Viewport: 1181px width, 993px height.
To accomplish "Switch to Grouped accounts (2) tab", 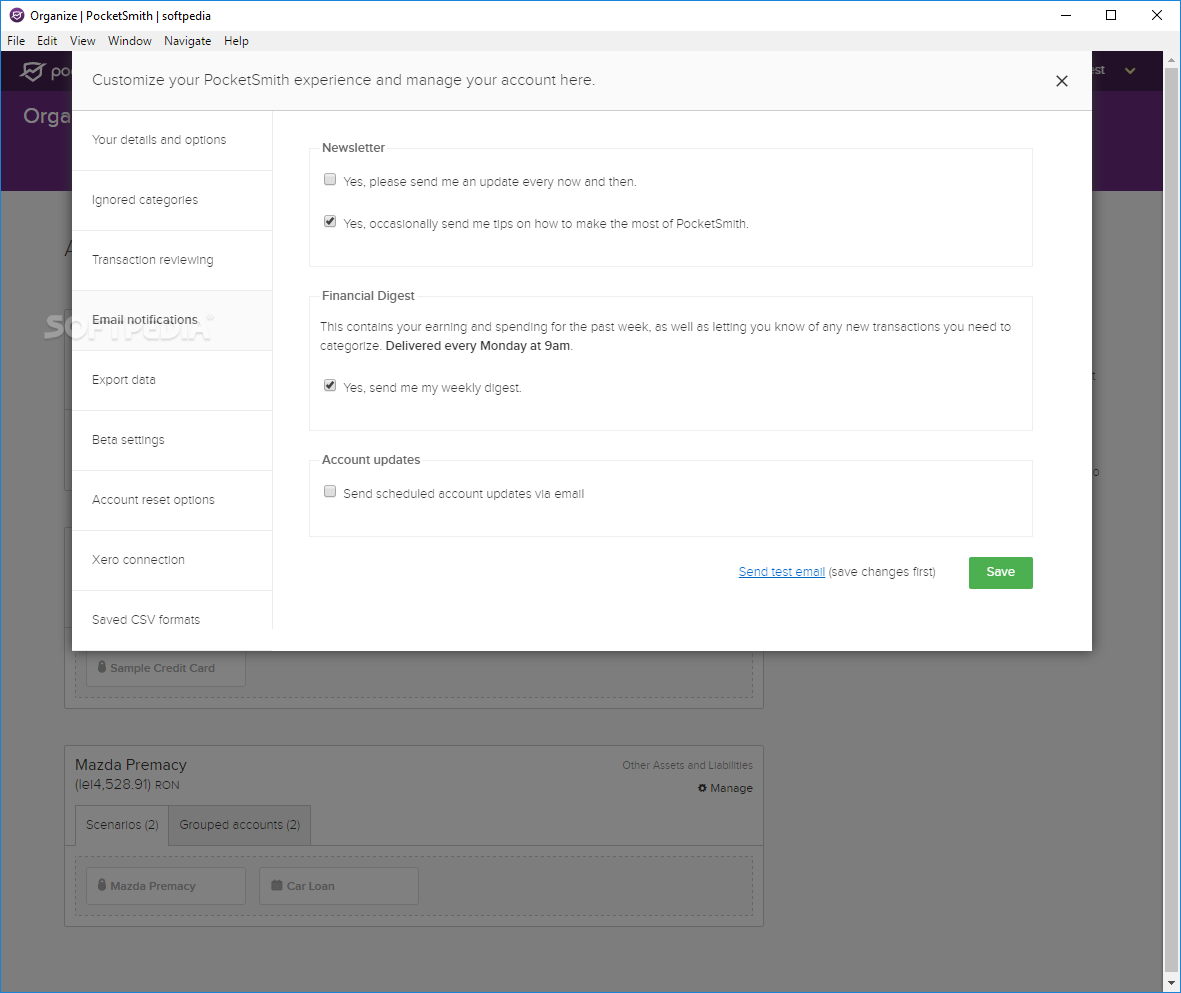I will tap(240, 825).
